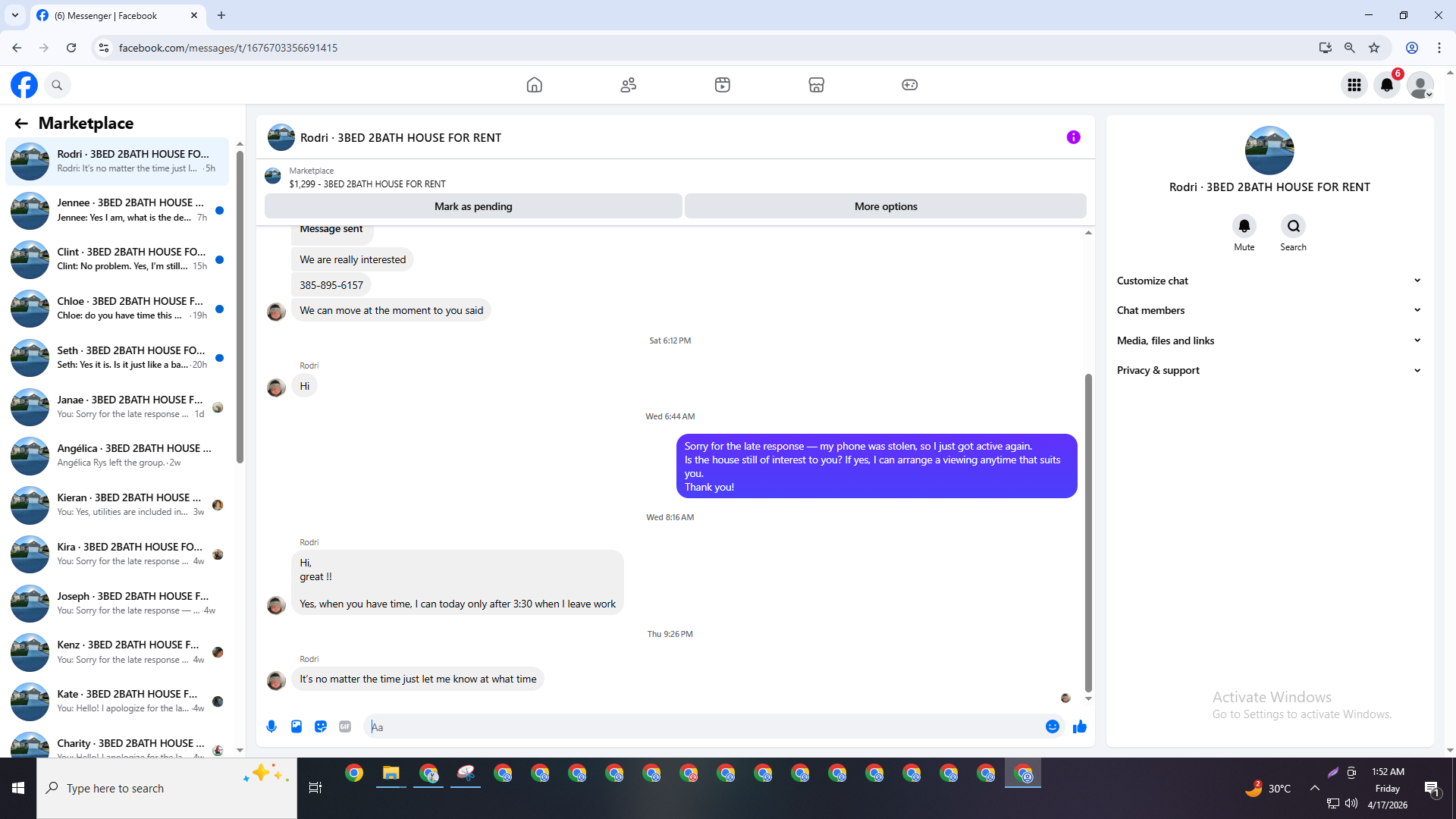Open the Jennee conversation
1456x819 pixels.
[117, 210]
